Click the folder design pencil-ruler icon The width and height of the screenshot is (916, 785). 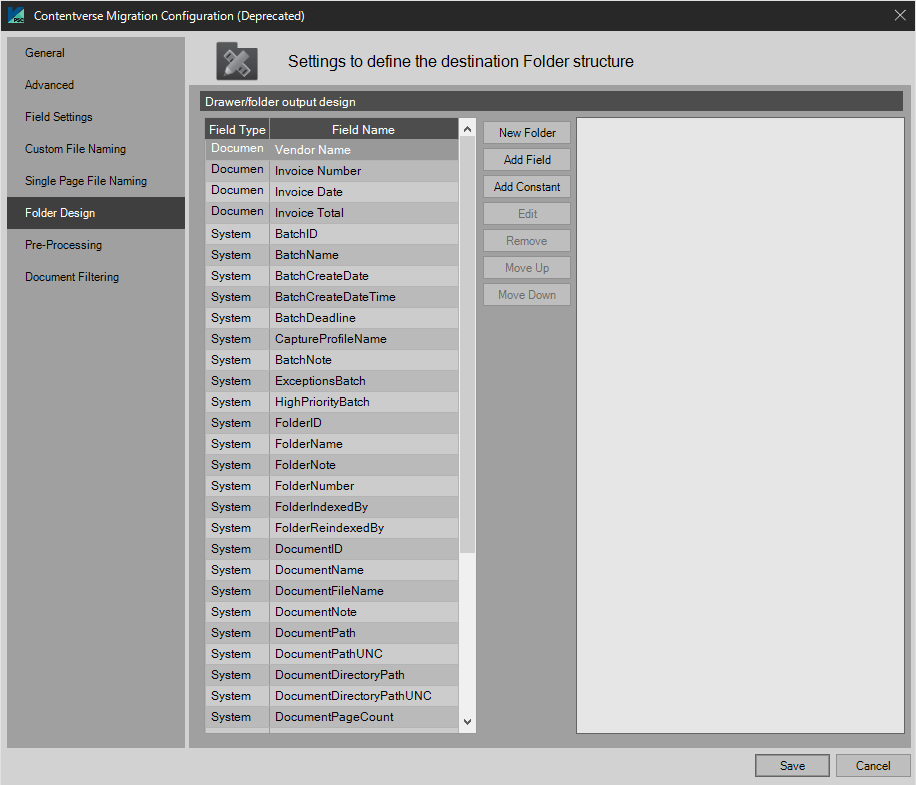[x=237, y=61]
